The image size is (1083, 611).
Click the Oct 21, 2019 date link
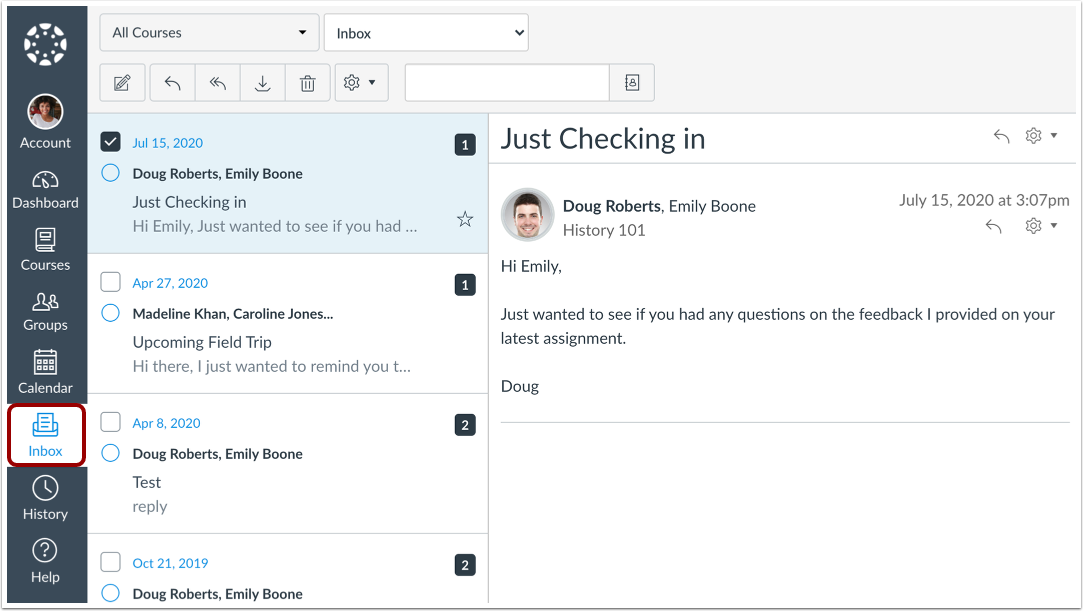pyautogui.click(x=170, y=563)
